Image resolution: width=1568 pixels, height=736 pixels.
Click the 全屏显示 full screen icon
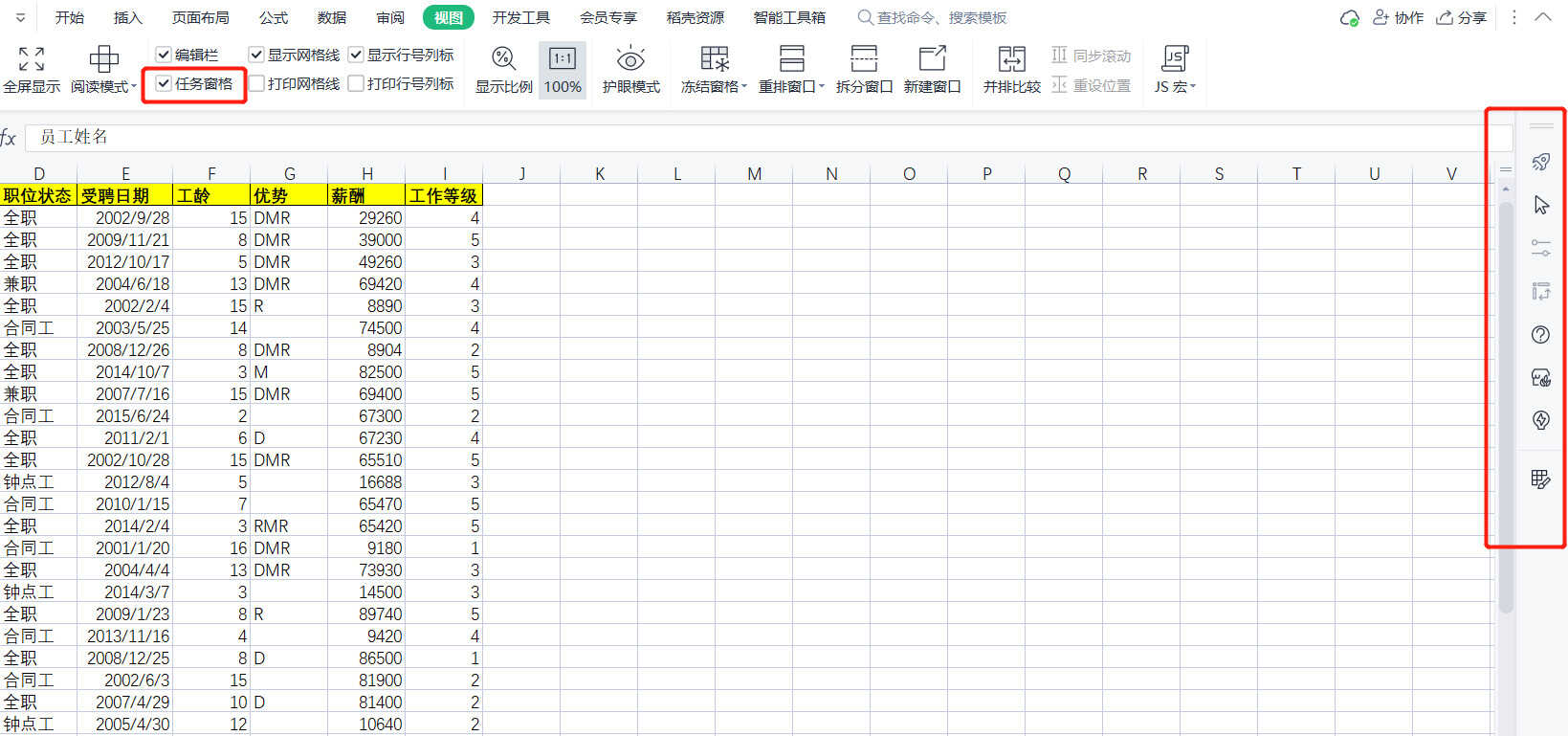tap(32, 59)
